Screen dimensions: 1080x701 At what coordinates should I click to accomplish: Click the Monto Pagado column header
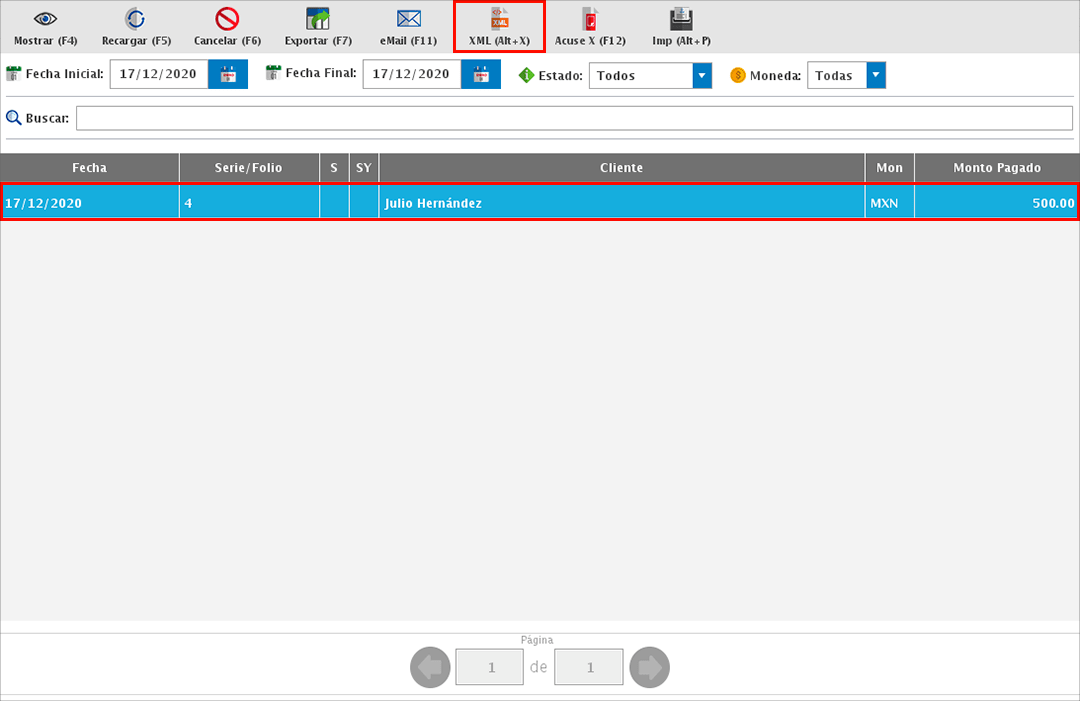tap(996, 168)
